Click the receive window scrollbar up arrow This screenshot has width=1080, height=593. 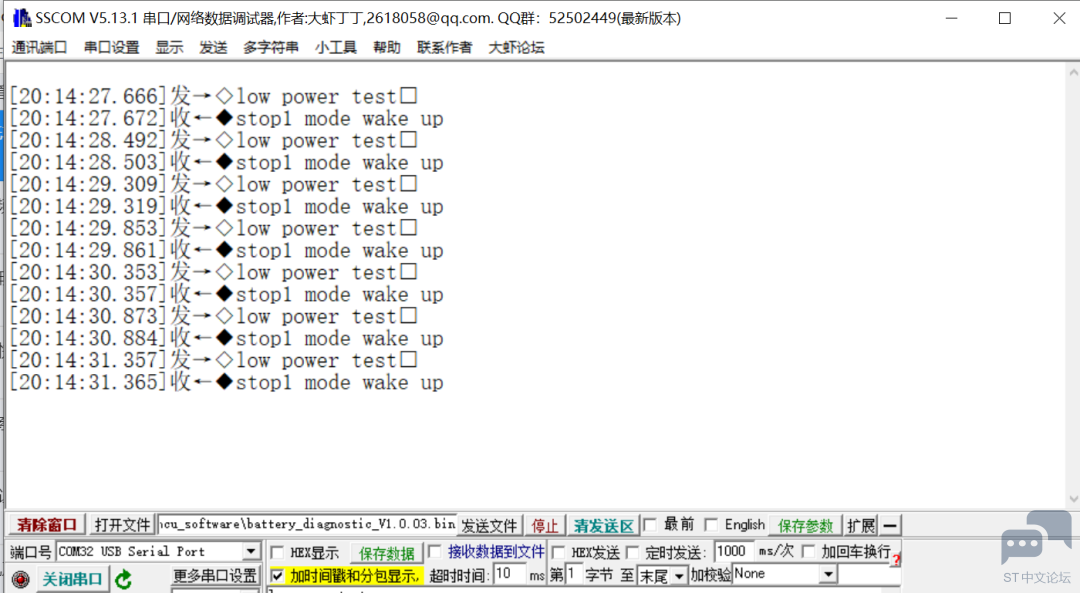[x=1073, y=72]
